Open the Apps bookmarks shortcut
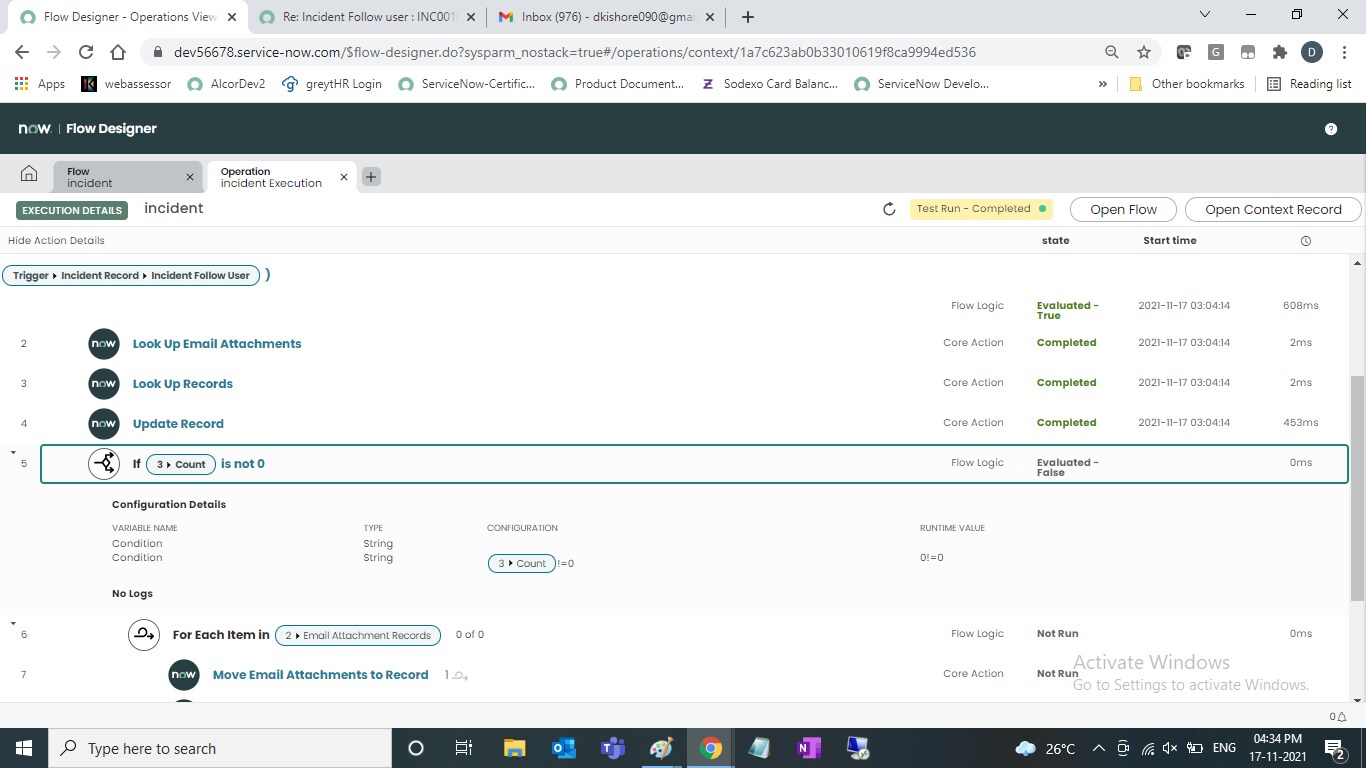 (40, 84)
